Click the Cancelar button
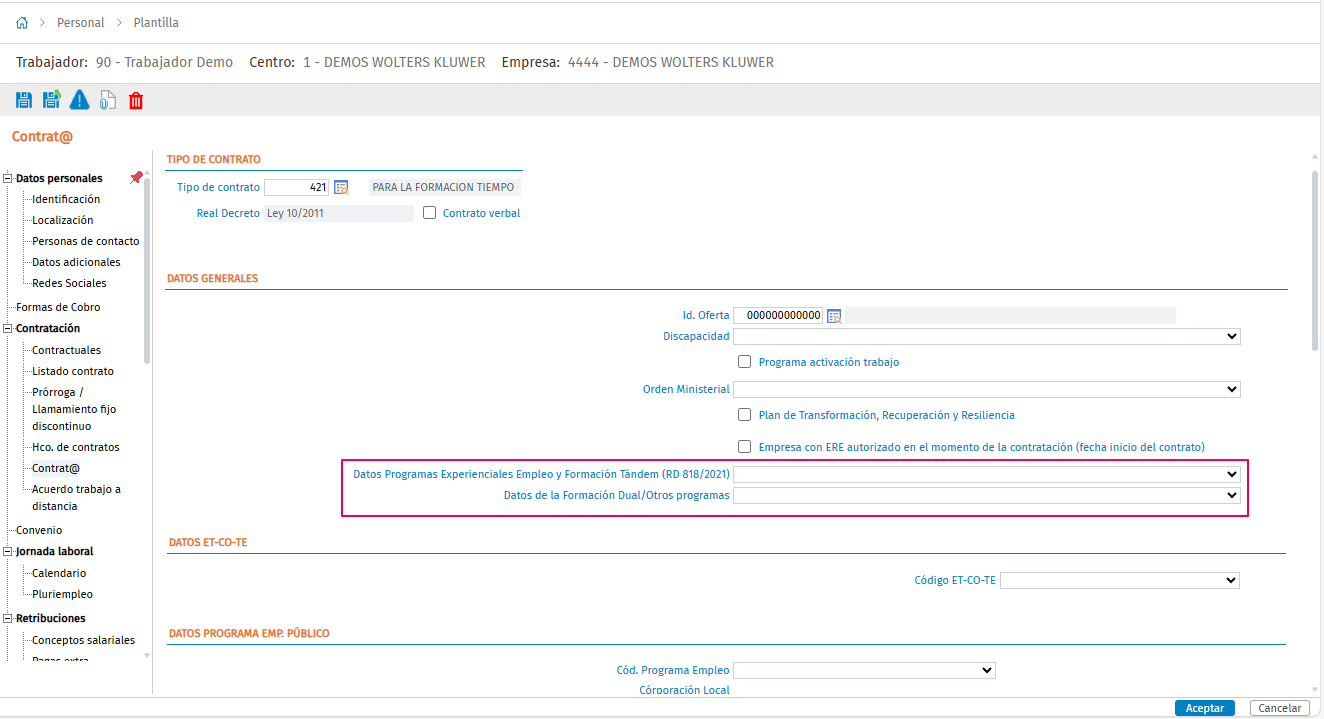This screenshot has width=1324, height=719. [1279, 708]
